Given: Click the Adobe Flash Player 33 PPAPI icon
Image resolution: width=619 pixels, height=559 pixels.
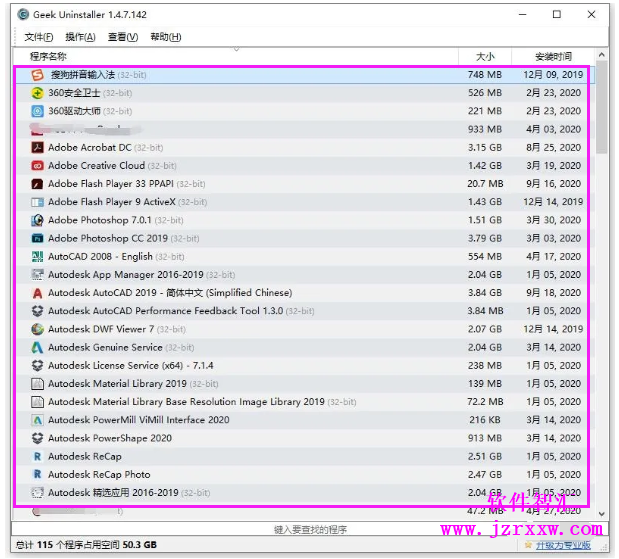Looking at the screenshot, I should tap(37, 184).
